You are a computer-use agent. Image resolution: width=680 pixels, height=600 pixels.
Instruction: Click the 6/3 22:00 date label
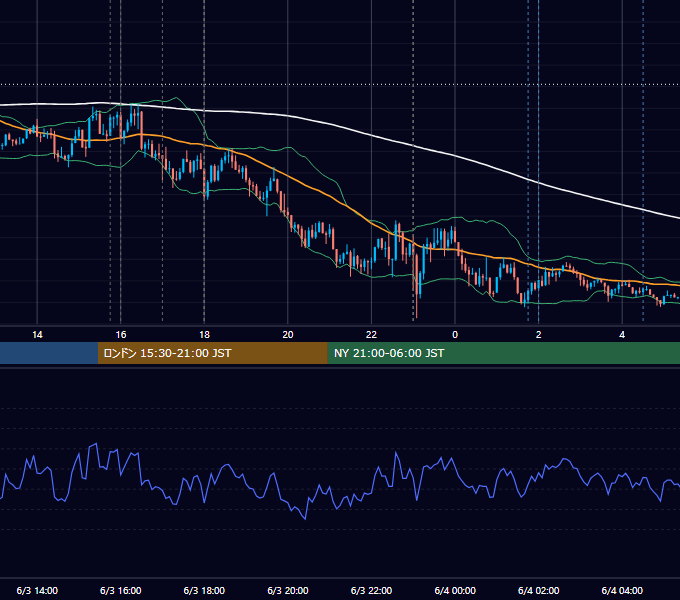pos(371,590)
